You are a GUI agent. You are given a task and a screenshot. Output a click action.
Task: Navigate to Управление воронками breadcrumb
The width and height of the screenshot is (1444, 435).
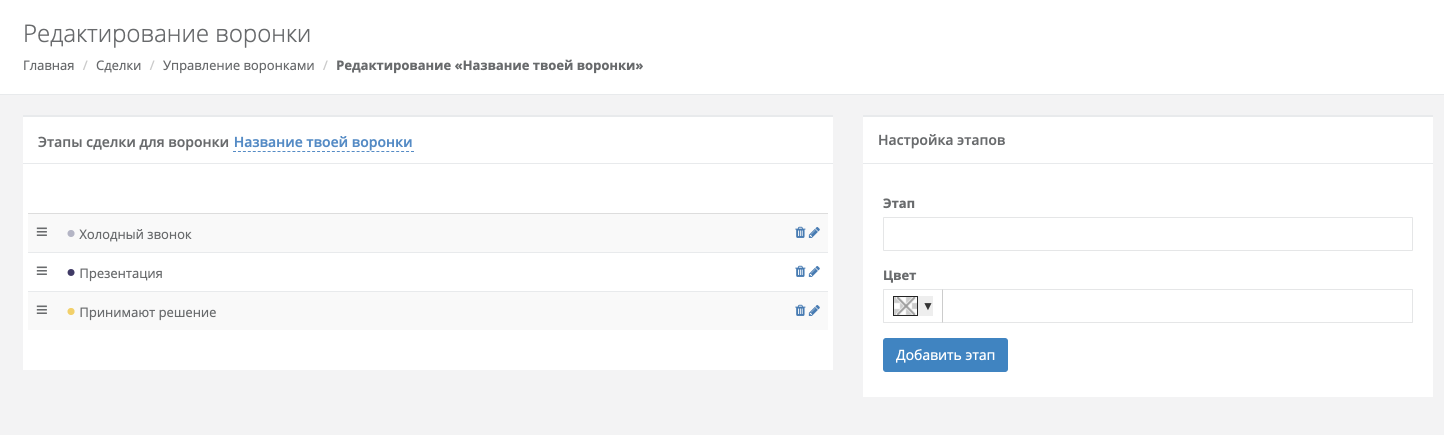coord(238,66)
